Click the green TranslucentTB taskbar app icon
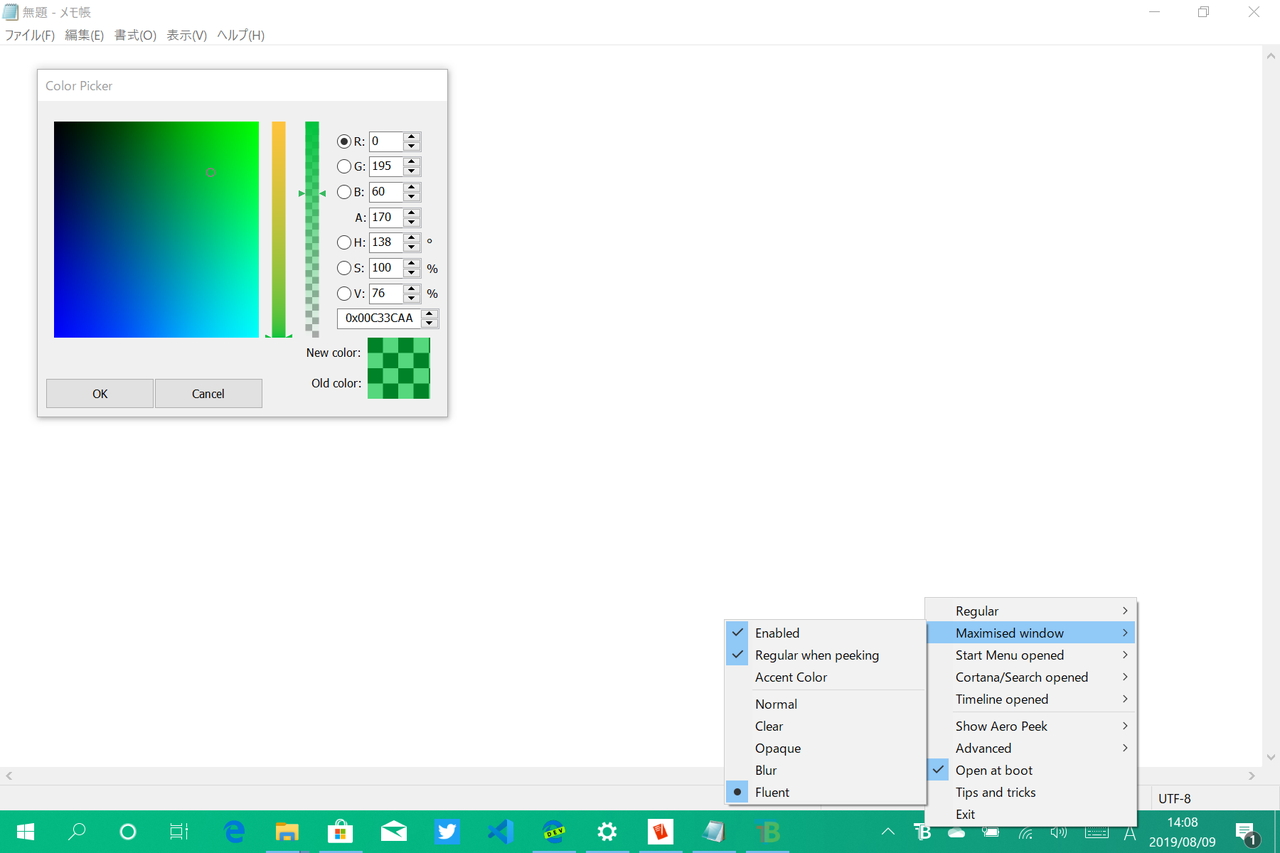The image size is (1280, 853). pos(767,831)
